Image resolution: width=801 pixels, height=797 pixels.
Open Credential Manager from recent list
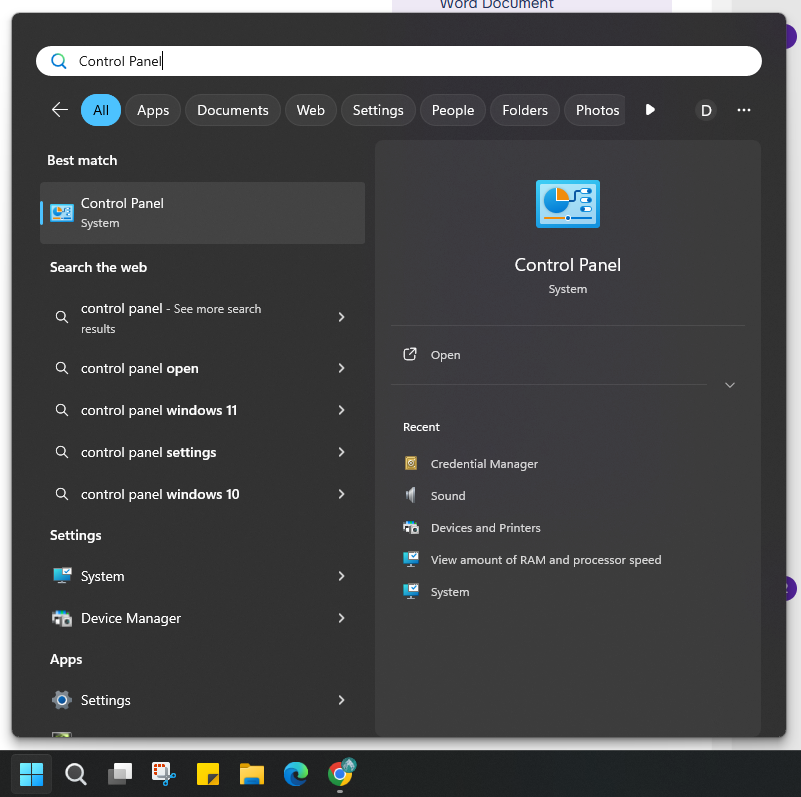point(484,464)
